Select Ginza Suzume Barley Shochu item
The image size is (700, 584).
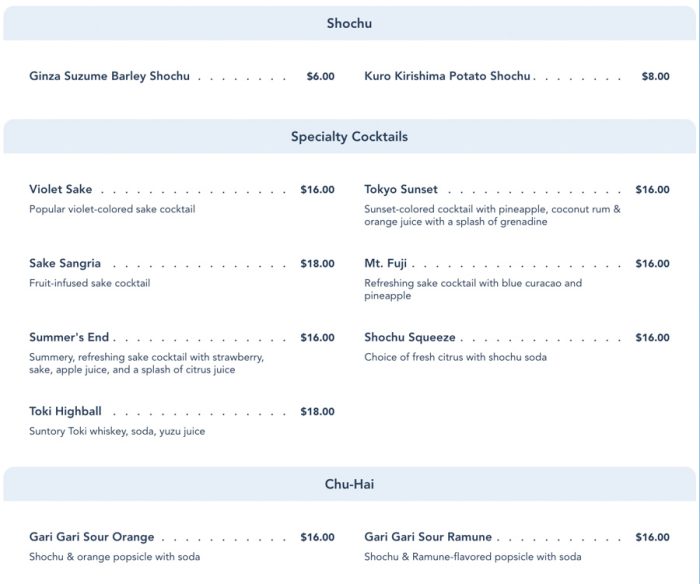click(x=109, y=76)
